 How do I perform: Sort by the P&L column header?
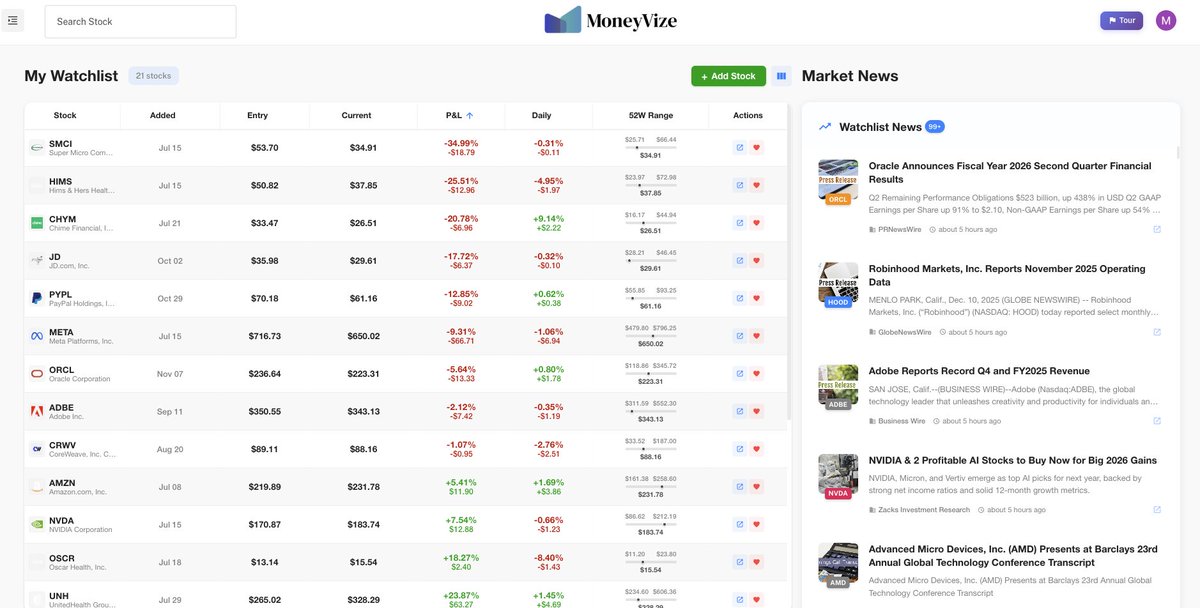[x=460, y=115]
